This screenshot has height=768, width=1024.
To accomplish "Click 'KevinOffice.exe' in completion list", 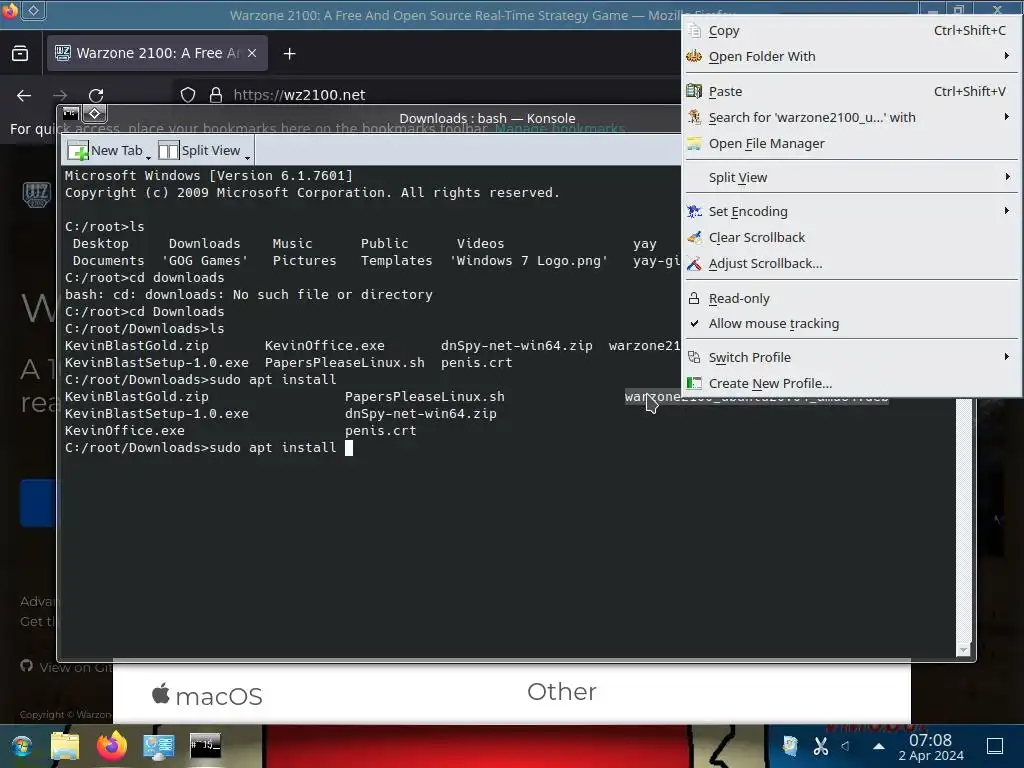I will pos(125,431).
